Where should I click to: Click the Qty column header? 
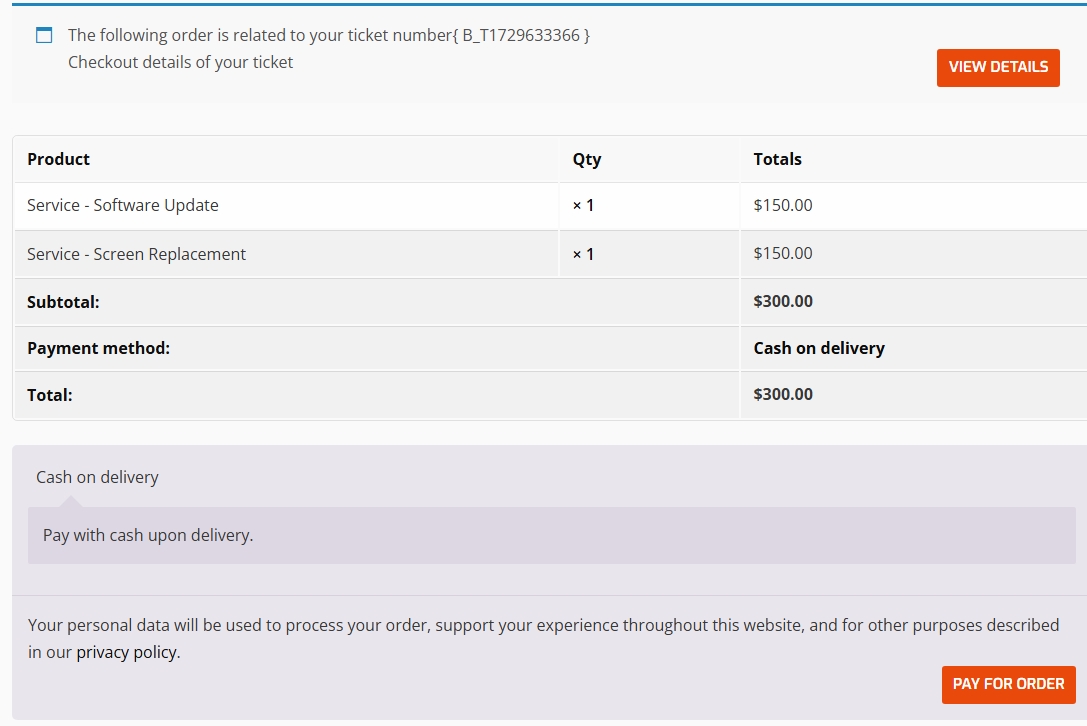(586, 159)
